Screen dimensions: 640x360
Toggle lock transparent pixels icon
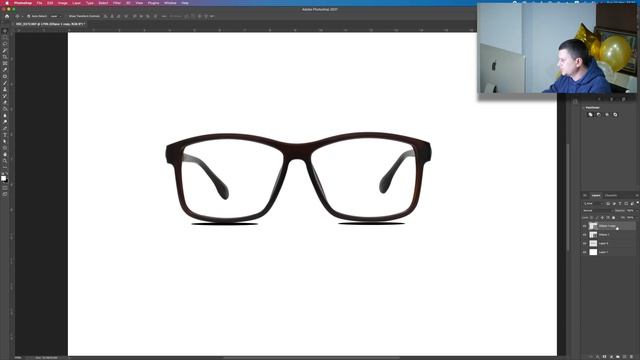[x=591, y=218]
